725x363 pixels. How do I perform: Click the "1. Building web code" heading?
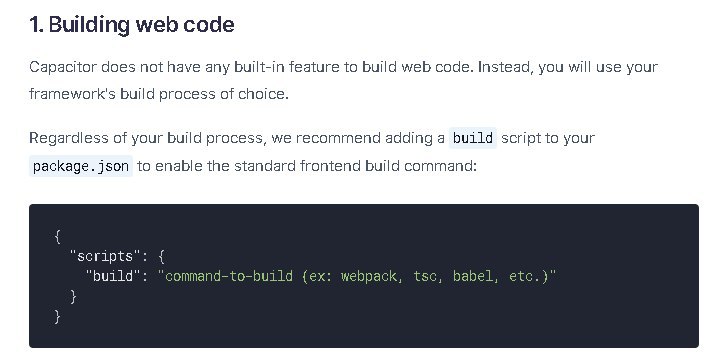pyautogui.click(x=132, y=25)
